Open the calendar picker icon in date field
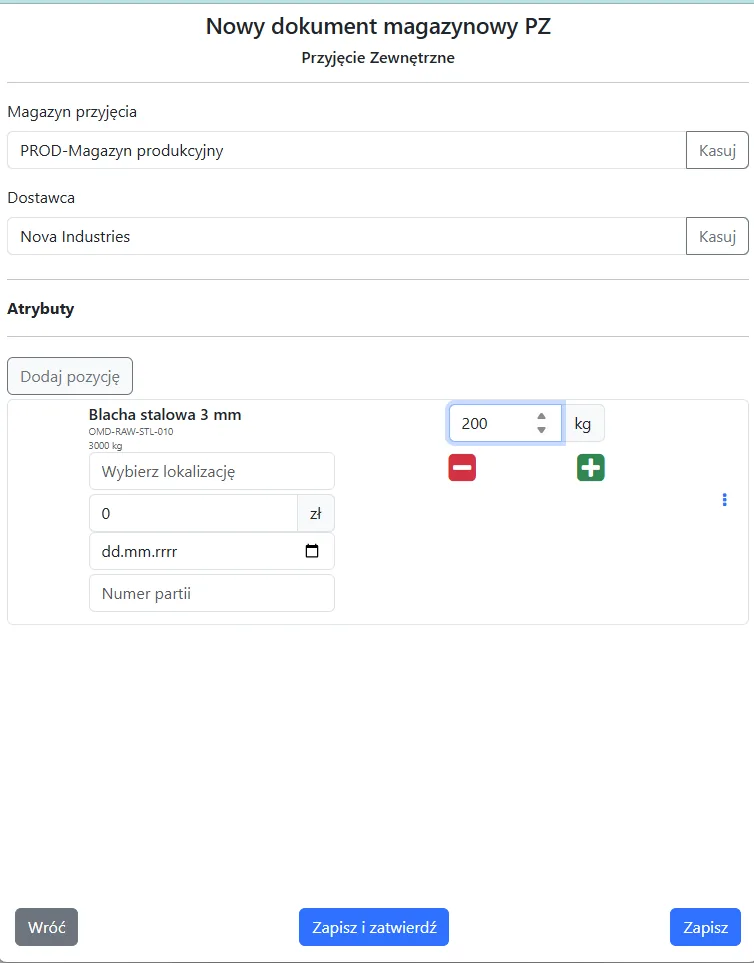 [312, 551]
